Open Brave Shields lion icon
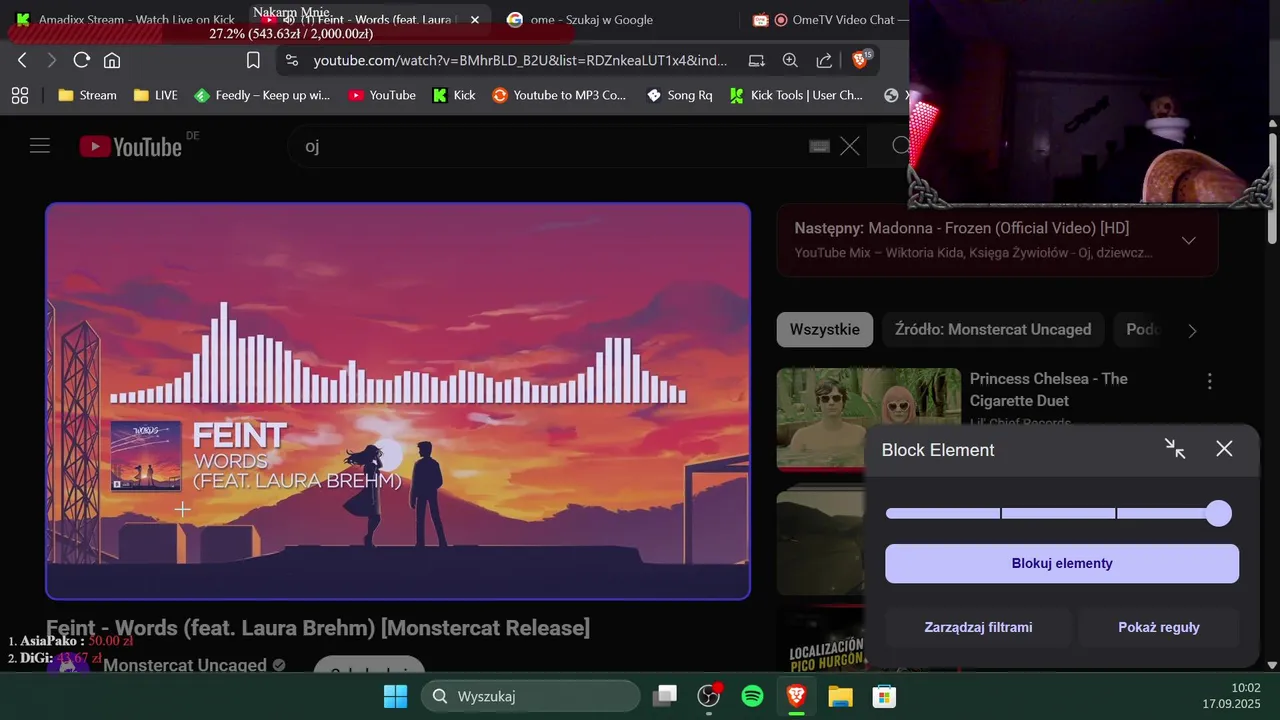1280x720 pixels. tap(860, 60)
